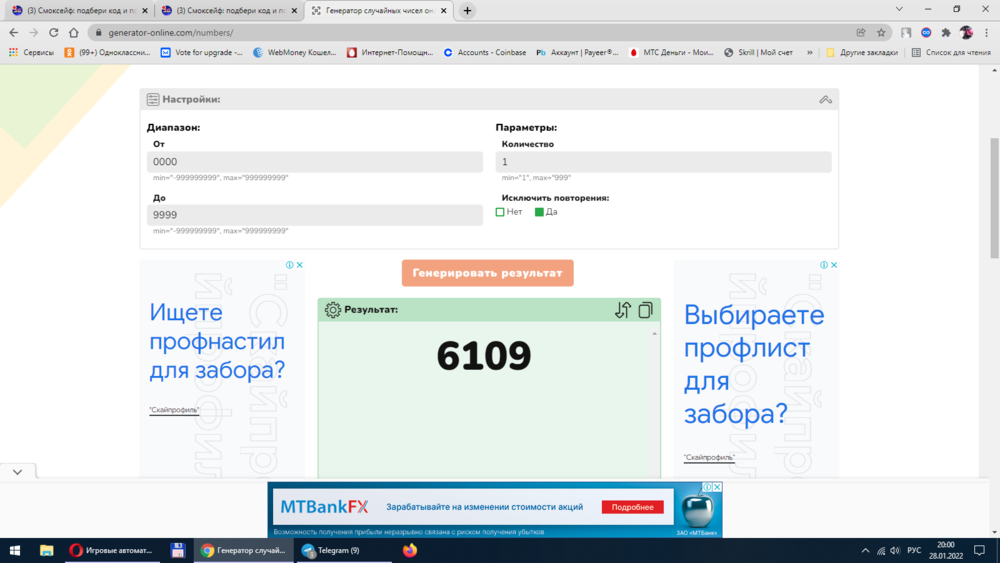Viewport: 1000px width, 563px height.
Task: Close the left ad banner
Action: tap(299, 265)
